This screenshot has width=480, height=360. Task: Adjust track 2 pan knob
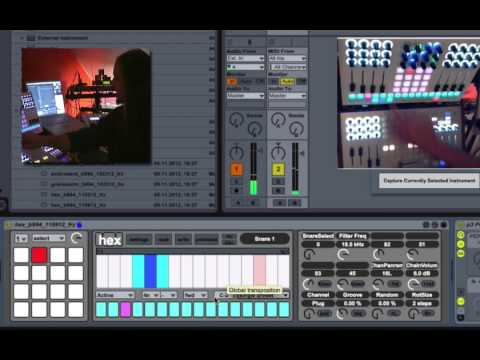(x=278, y=152)
